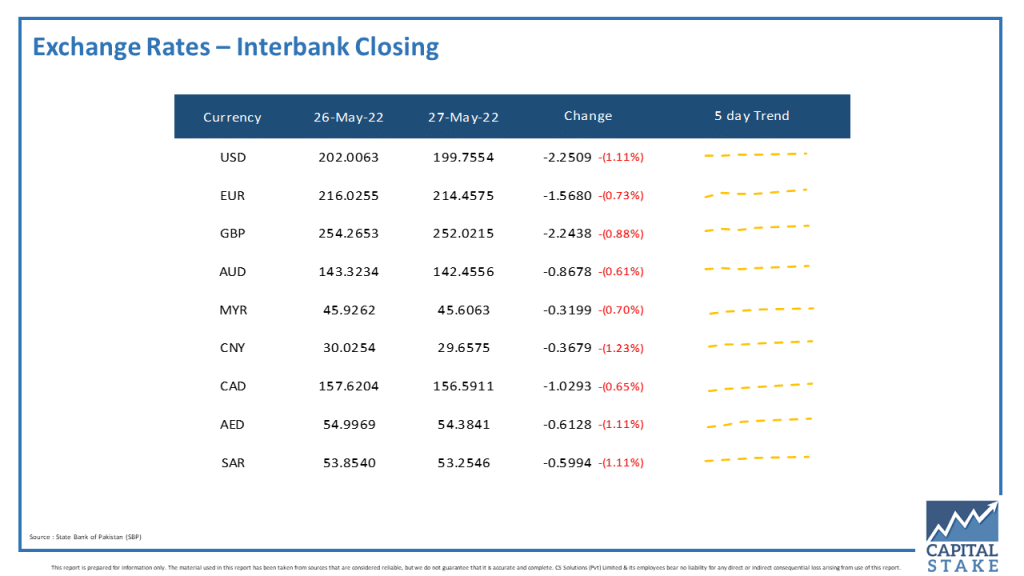Click the AUD 5 day trend sparkline
The width and height of the screenshot is (1024, 576).
click(757, 268)
